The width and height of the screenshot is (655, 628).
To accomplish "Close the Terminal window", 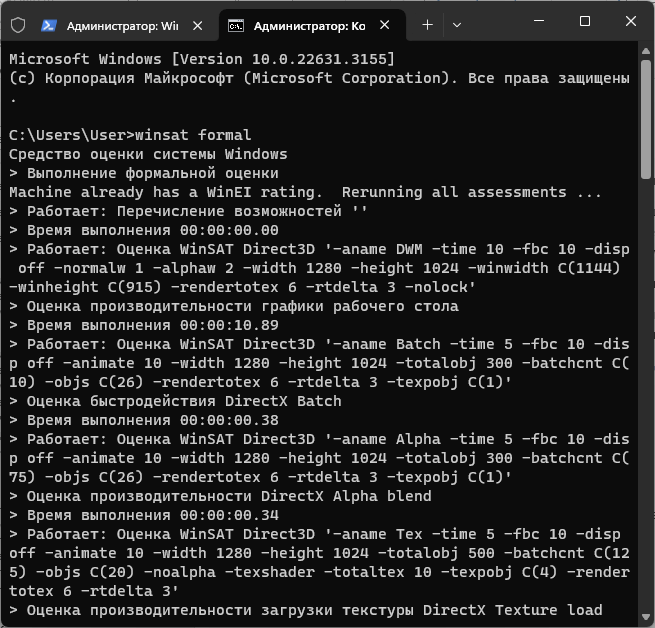I will (x=630, y=22).
